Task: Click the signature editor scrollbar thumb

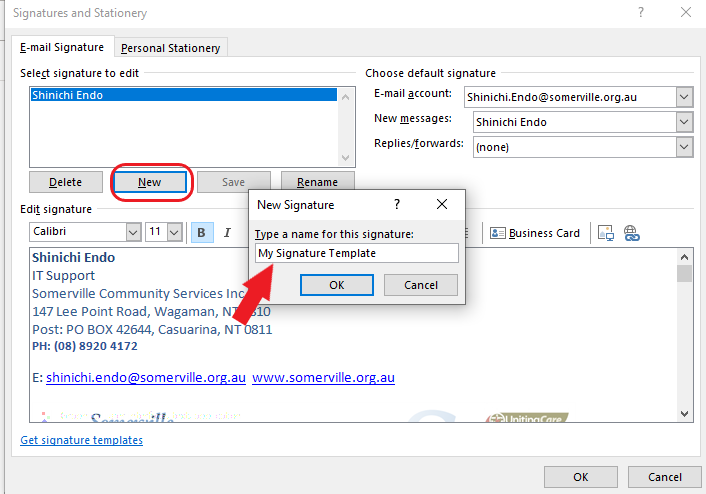Action: coord(684,274)
